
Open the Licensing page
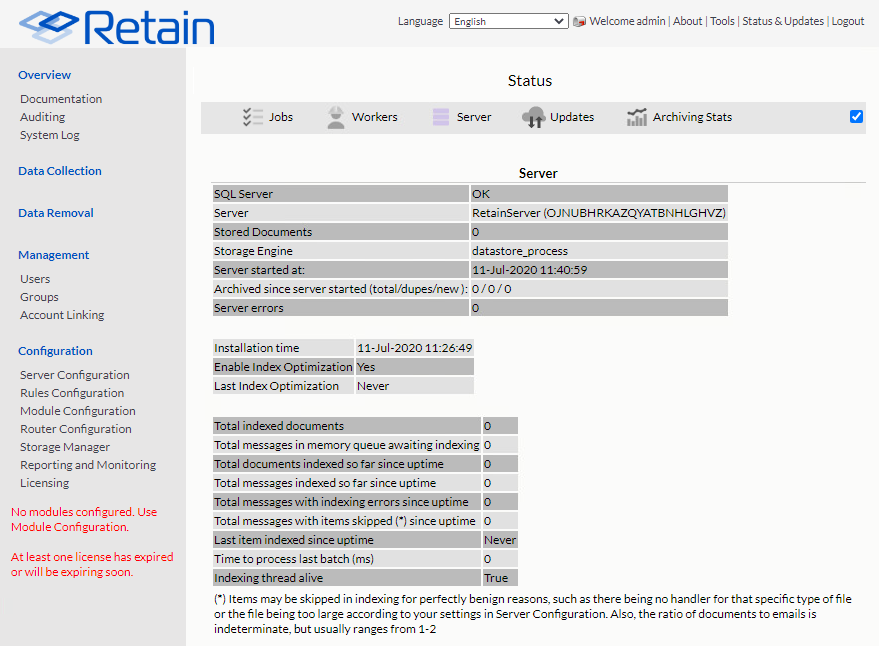pyautogui.click(x=45, y=483)
